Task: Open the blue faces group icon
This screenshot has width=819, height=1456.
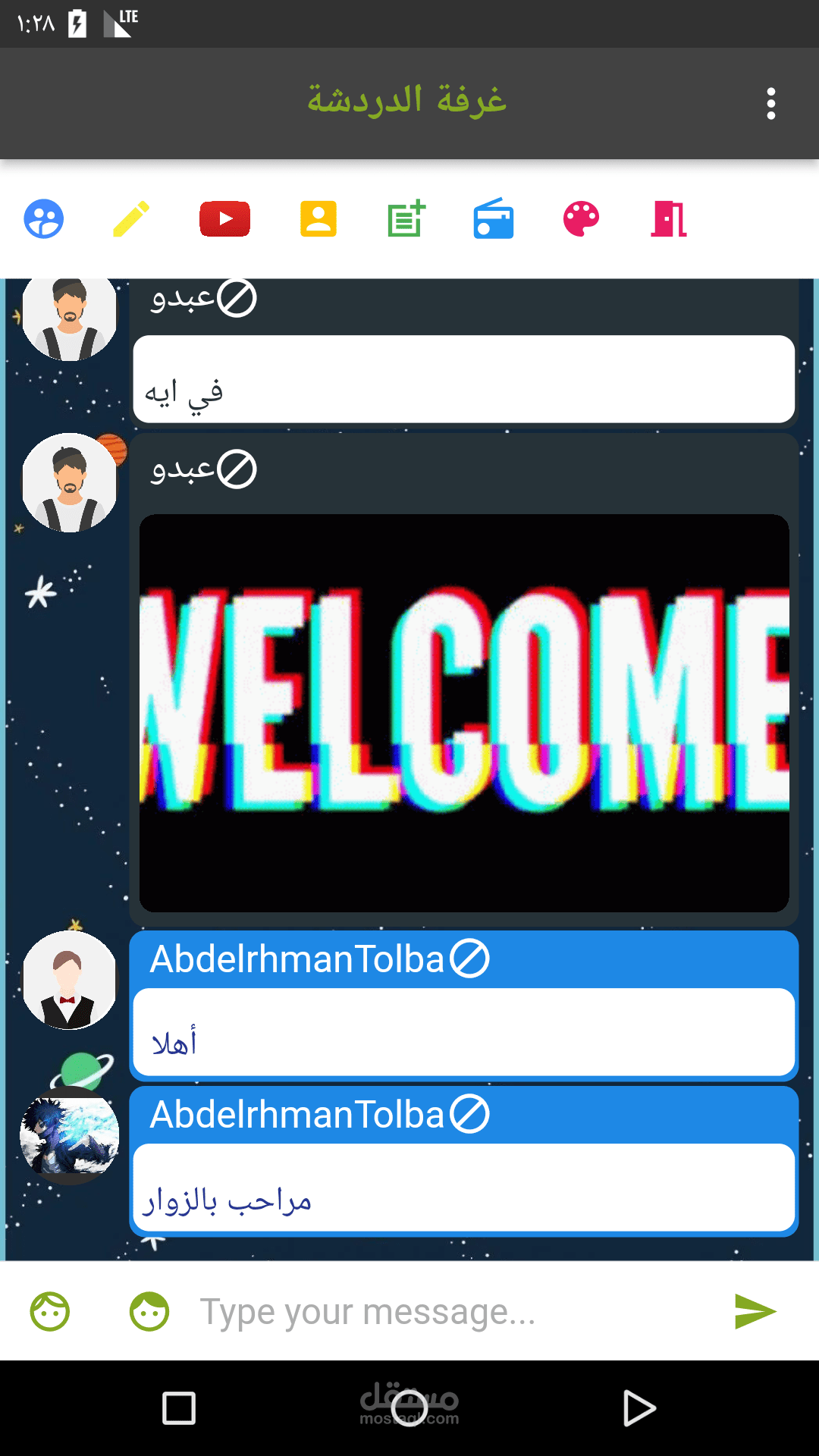Action: (x=44, y=219)
